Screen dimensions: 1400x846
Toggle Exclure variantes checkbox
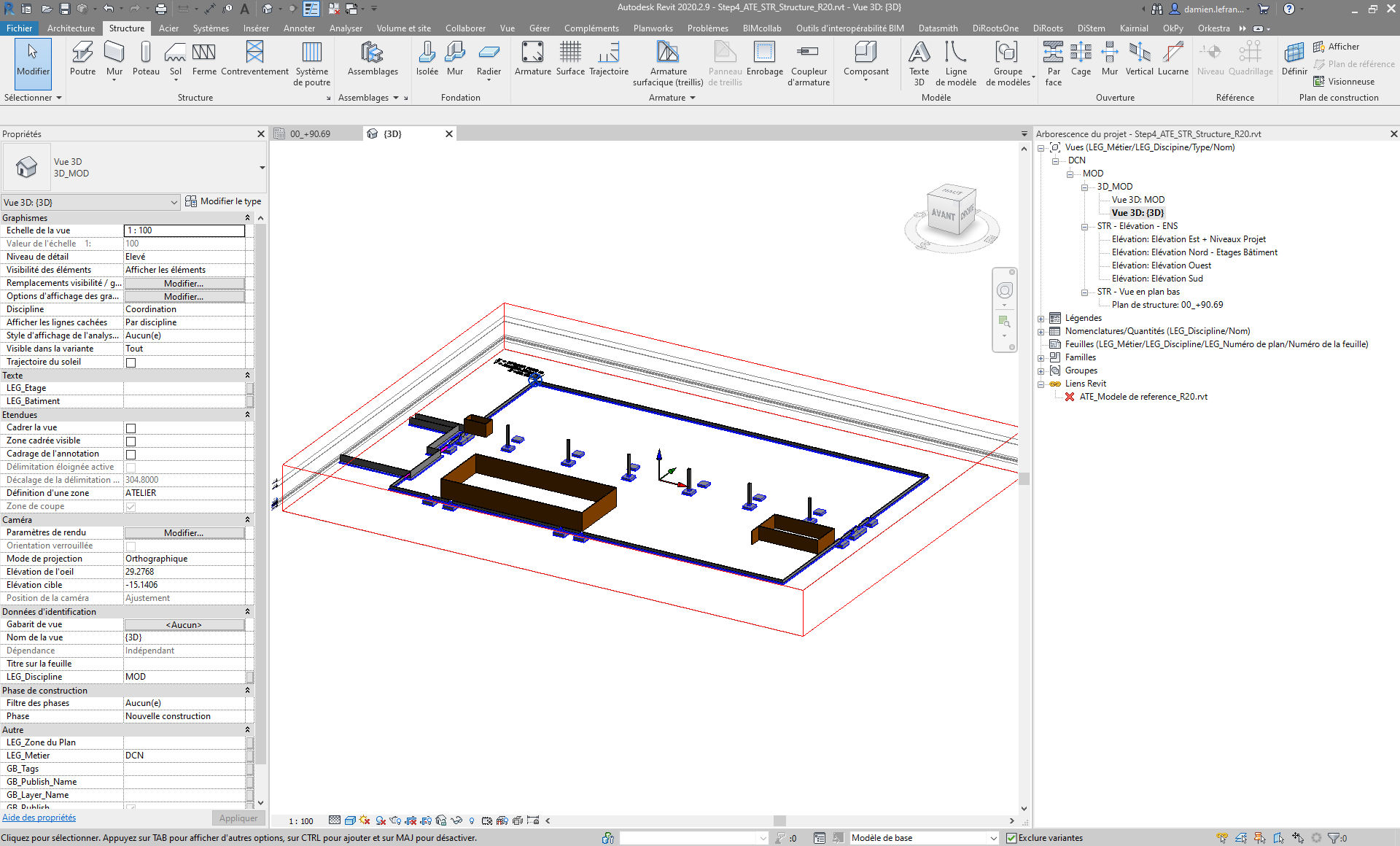click(1011, 838)
